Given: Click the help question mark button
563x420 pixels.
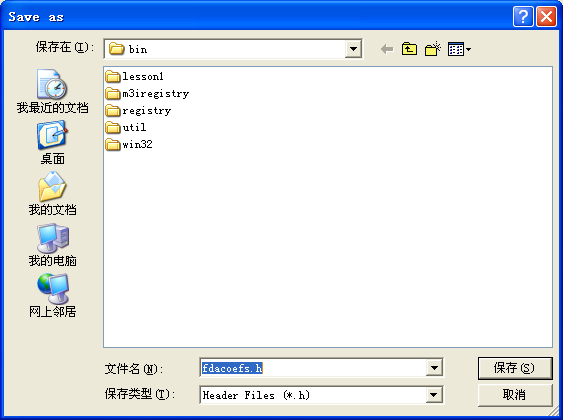Looking at the screenshot, I should [x=523, y=17].
